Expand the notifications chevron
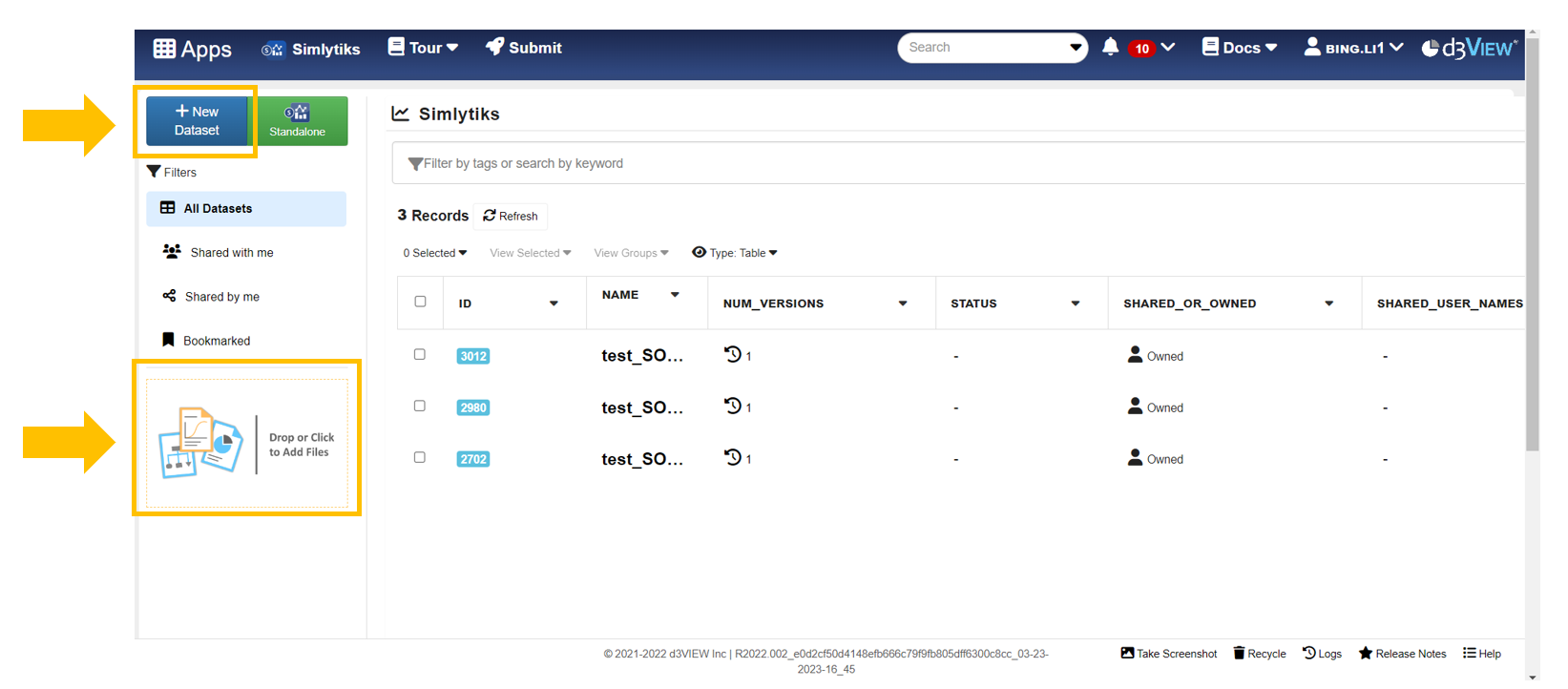The width and height of the screenshot is (1568, 689). (1168, 47)
